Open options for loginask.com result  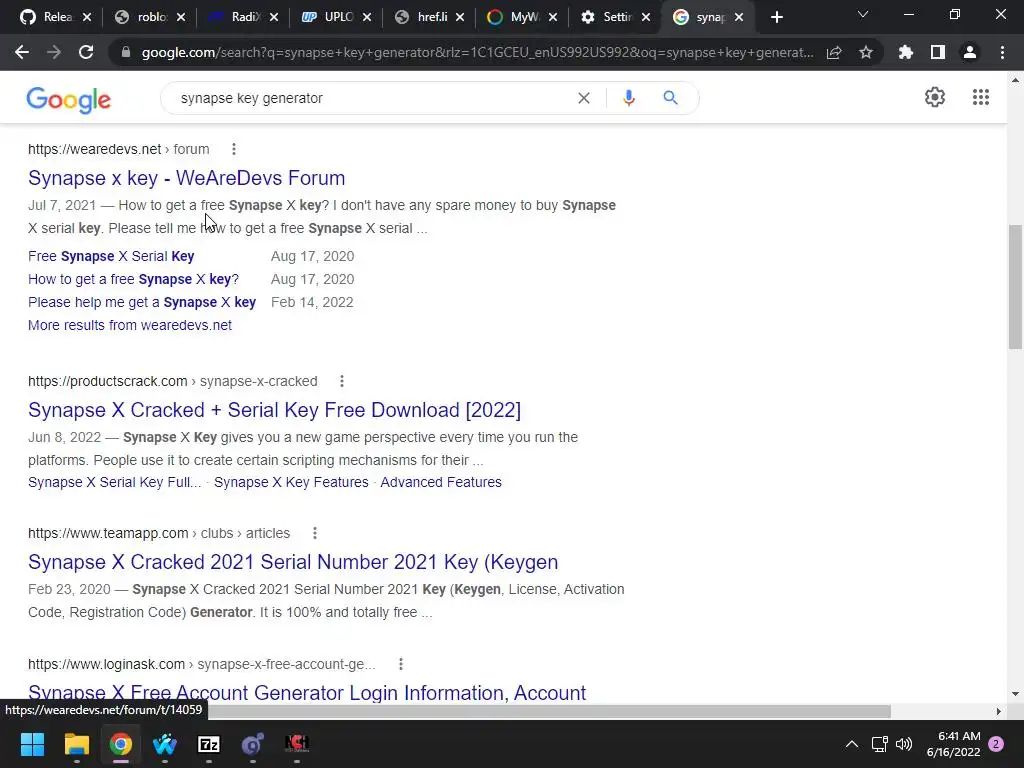401,664
